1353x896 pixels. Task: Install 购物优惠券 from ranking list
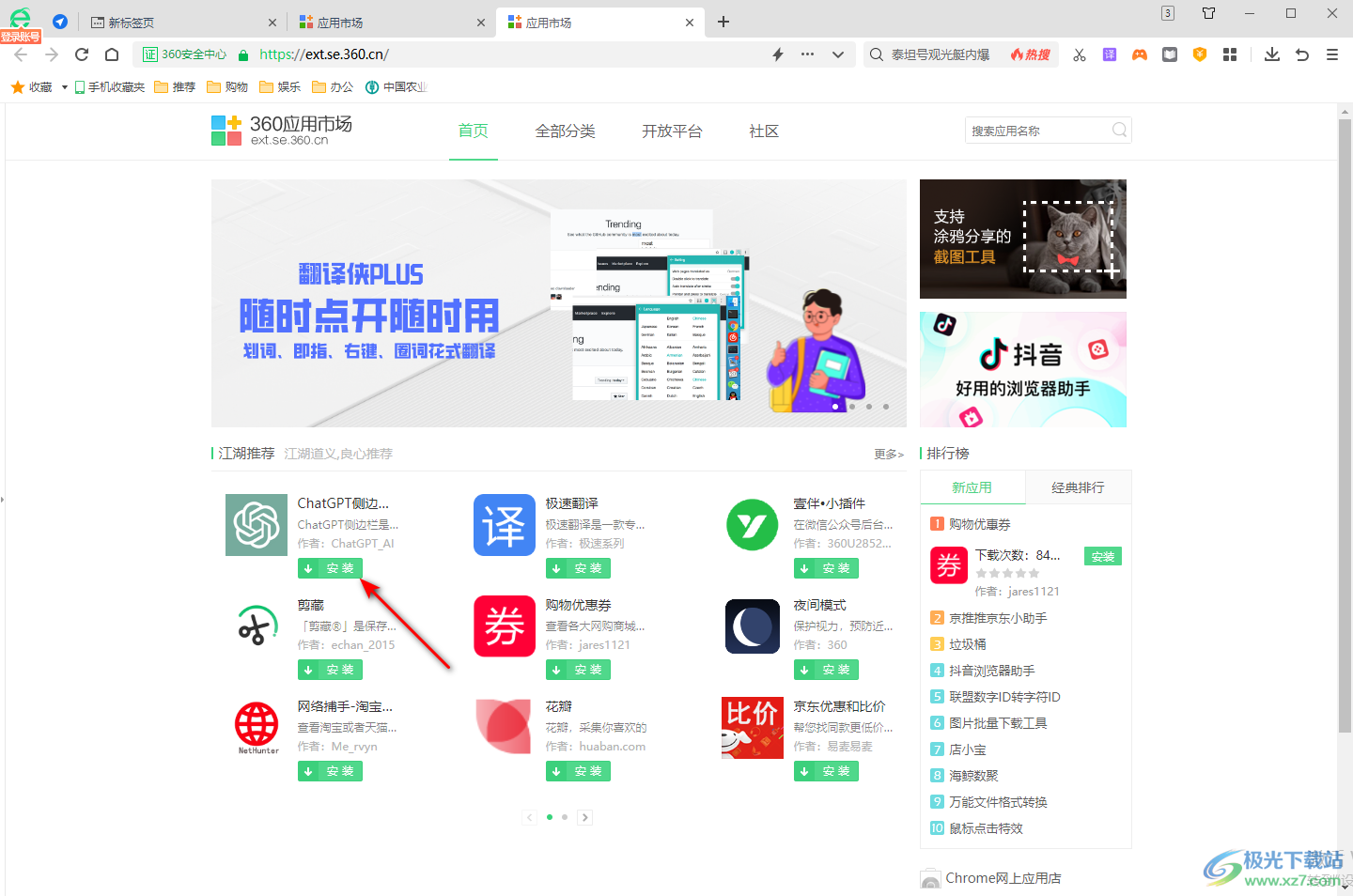1103,557
